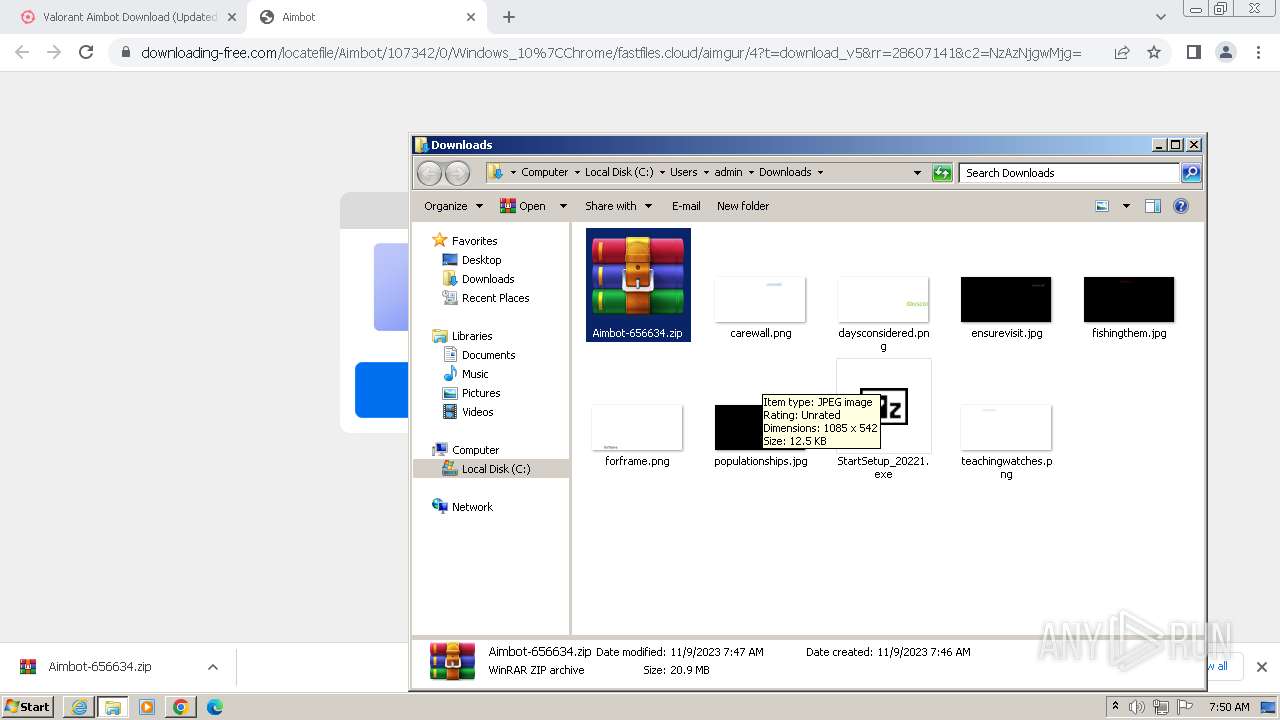Select the carewall.png thumbnail
Screen dimensions: 1280x720
(760, 299)
